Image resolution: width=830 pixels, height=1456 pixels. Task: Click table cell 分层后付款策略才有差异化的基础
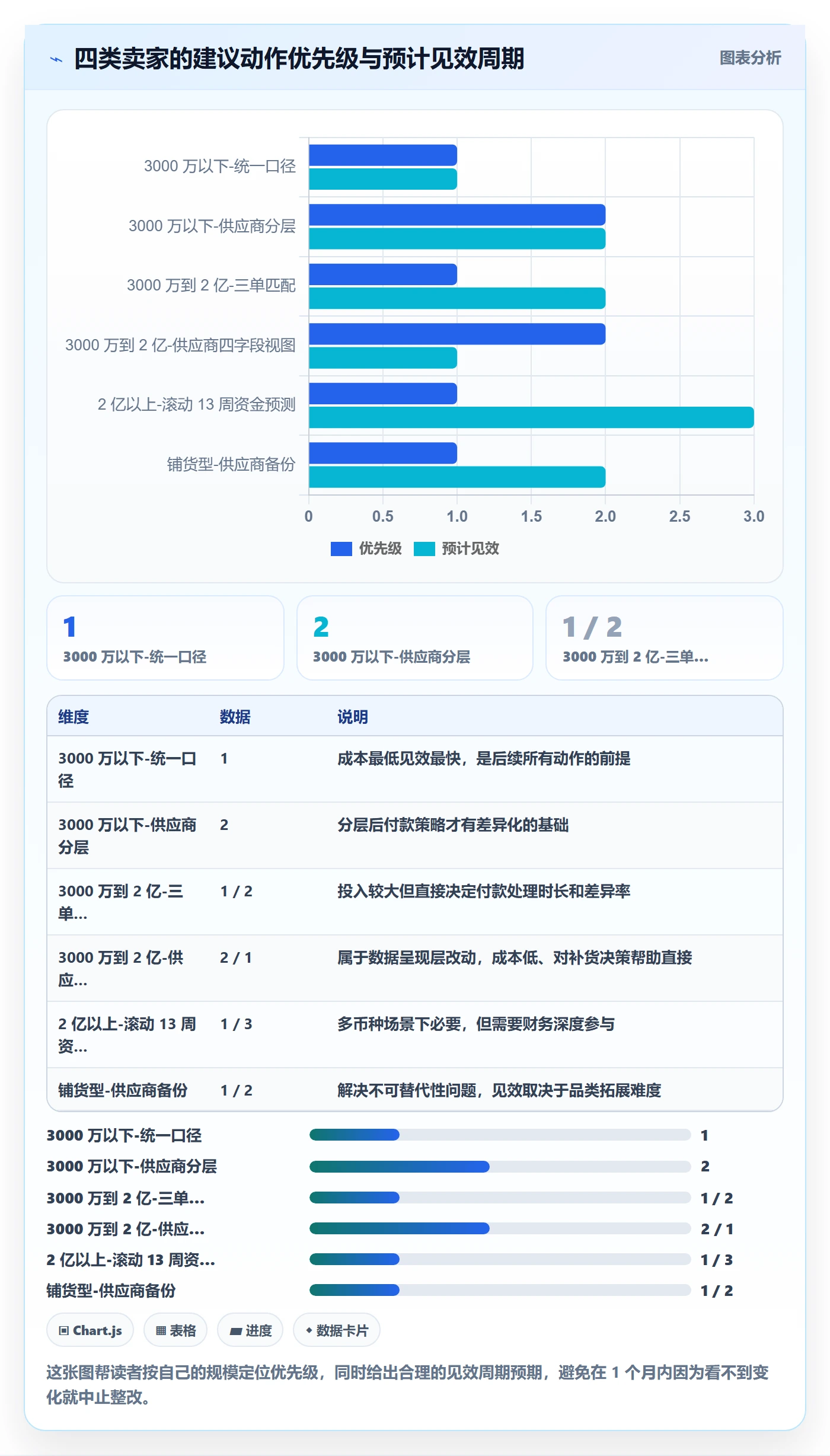click(453, 825)
